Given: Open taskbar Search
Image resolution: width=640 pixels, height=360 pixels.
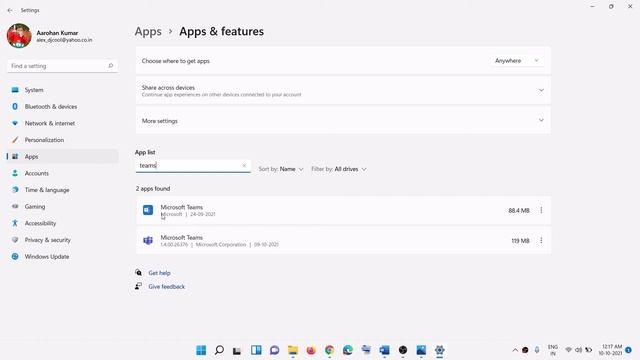Looking at the screenshot, I should (219, 350).
